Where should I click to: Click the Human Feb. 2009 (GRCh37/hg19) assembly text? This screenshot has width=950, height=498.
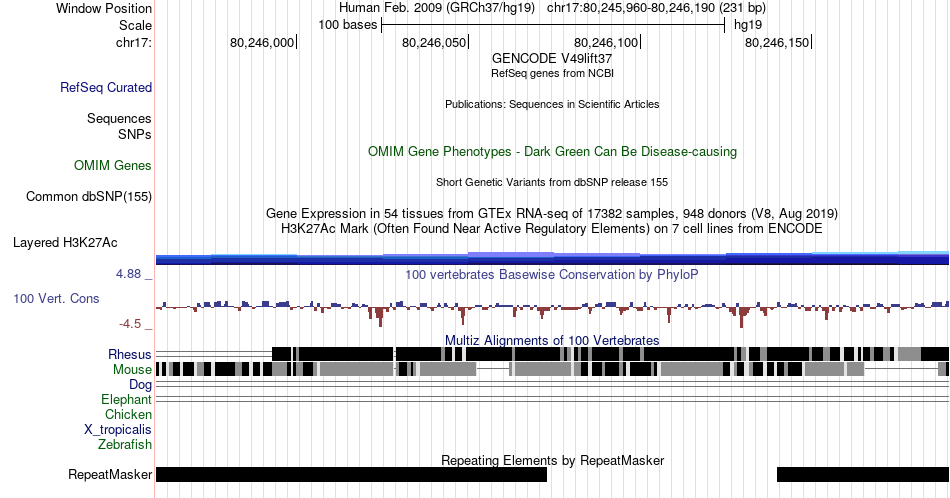point(437,8)
